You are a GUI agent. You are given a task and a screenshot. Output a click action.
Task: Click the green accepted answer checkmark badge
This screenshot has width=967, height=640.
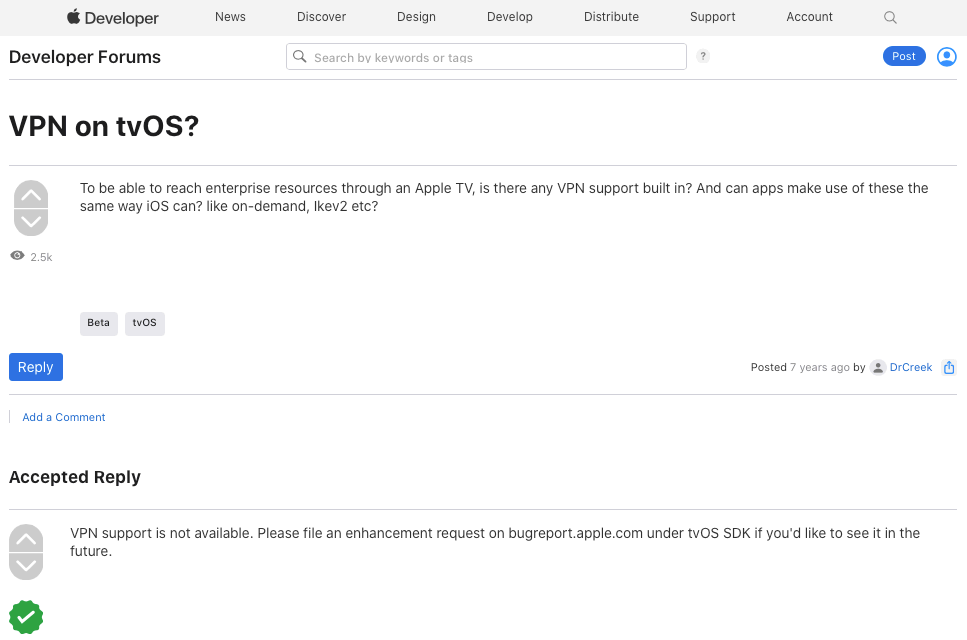[26, 617]
